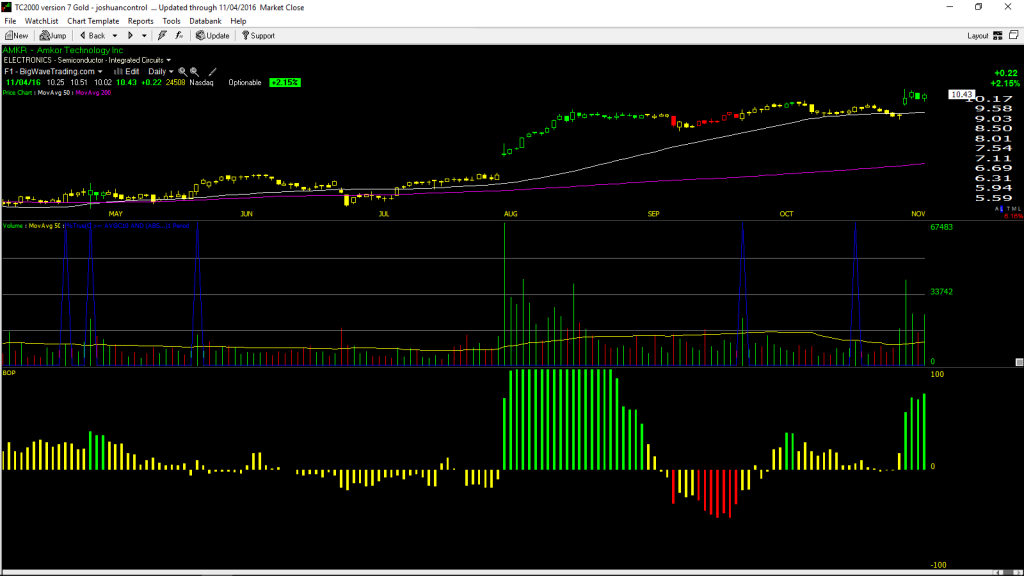Screen dimensions: 1024x576
Task: Click the Support toolbar button
Action: point(259,36)
